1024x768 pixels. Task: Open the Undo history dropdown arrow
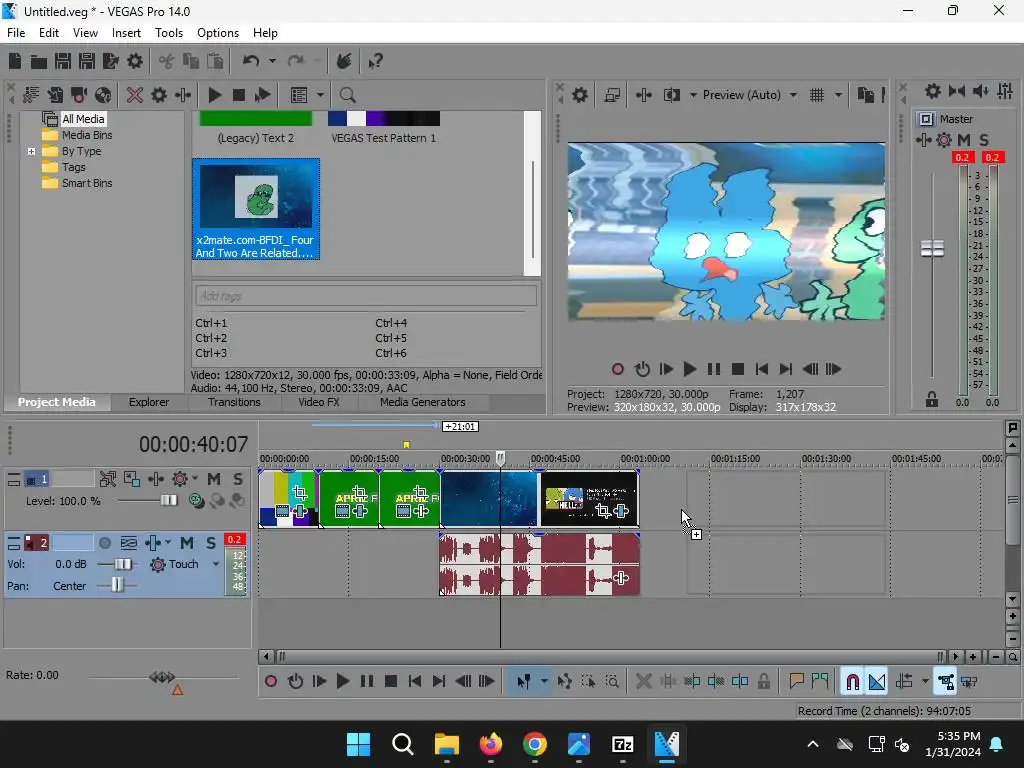[272, 61]
